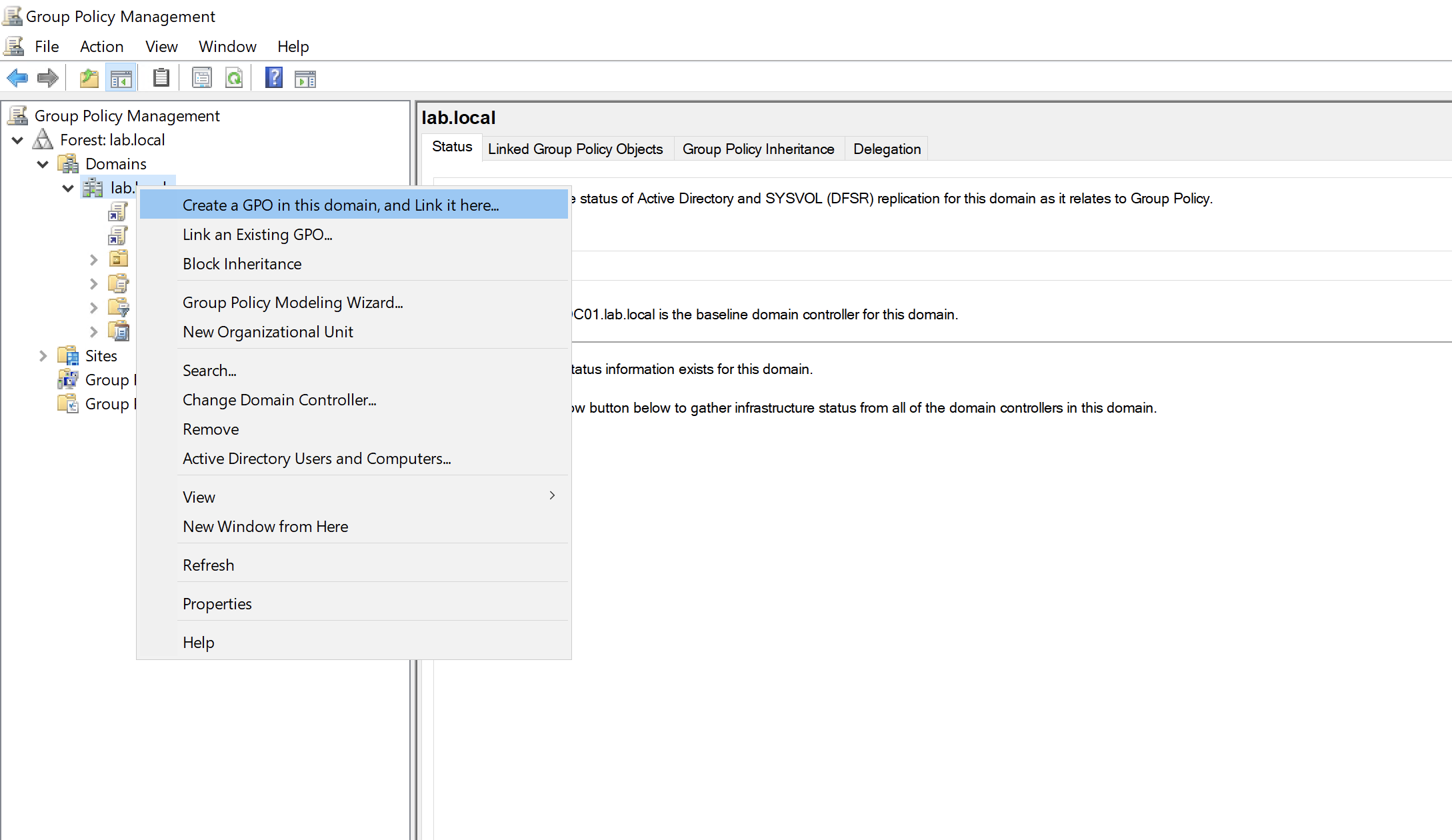Viewport: 1452px width, 840px height.
Task: Select Block Inheritance in context menu
Action: tap(242, 264)
